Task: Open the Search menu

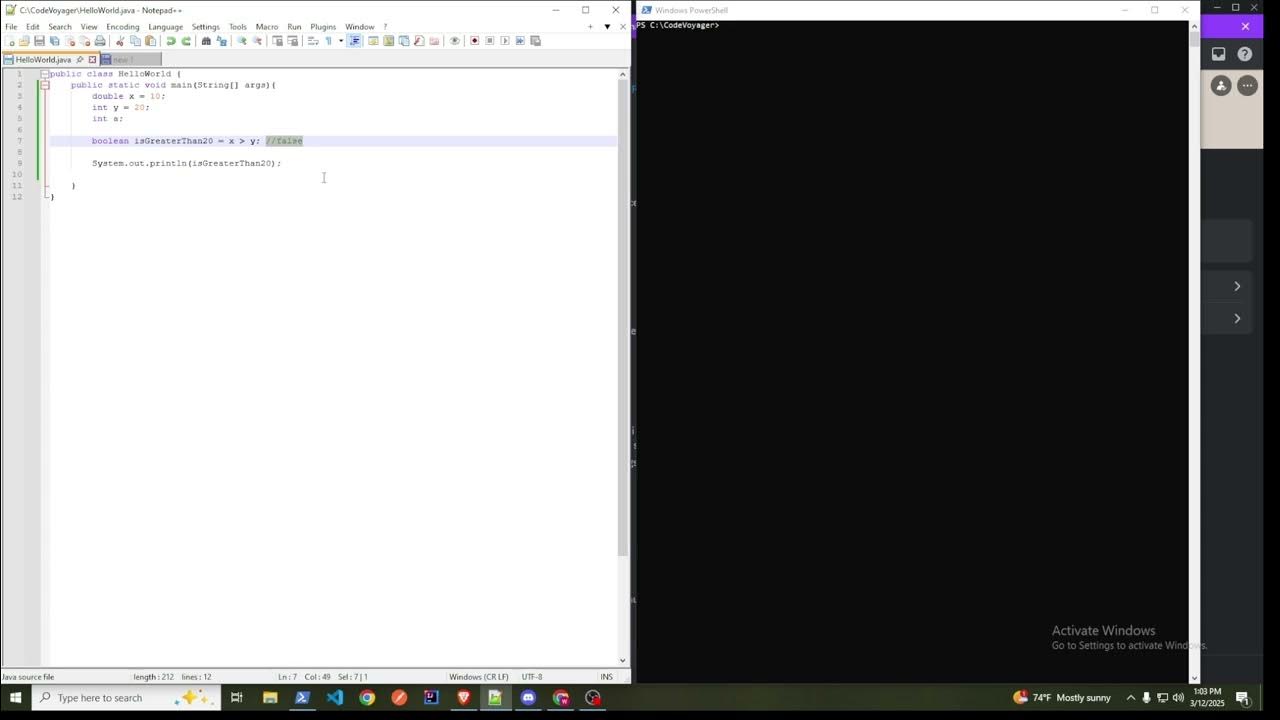Action: (x=60, y=27)
